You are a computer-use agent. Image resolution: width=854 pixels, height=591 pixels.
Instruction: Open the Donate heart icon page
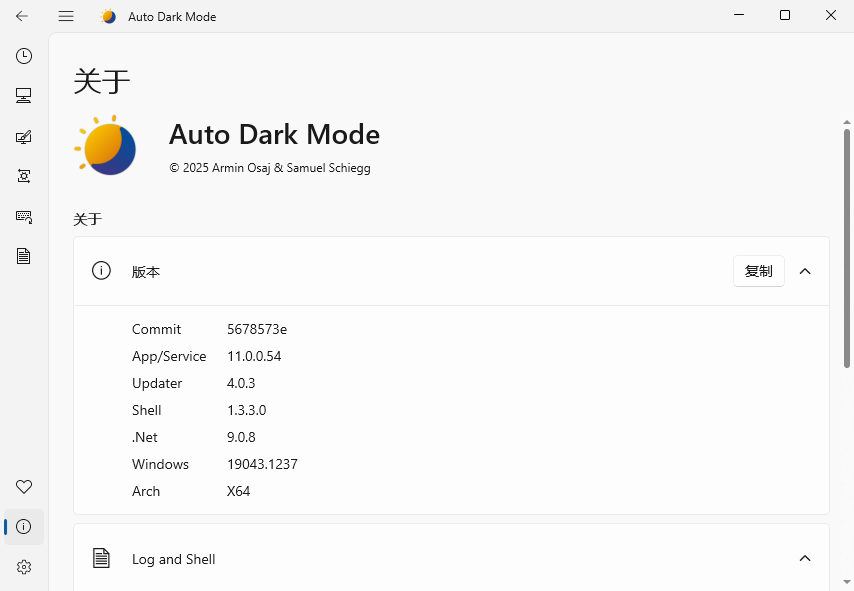(x=24, y=486)
